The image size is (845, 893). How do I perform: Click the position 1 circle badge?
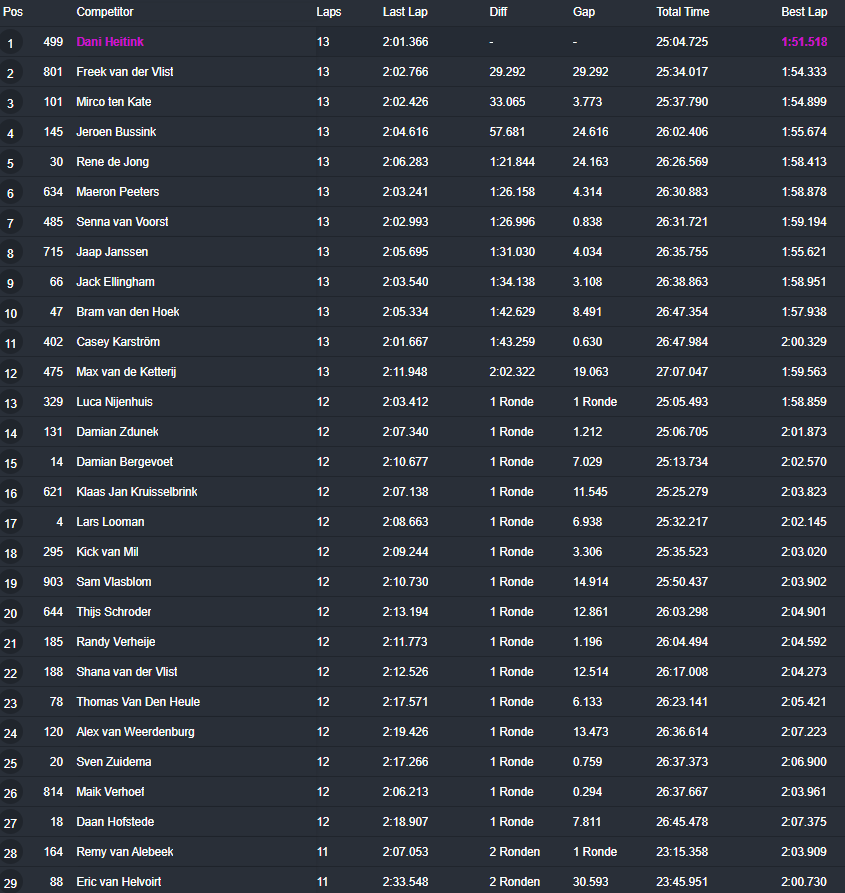(x=10, y=43)
